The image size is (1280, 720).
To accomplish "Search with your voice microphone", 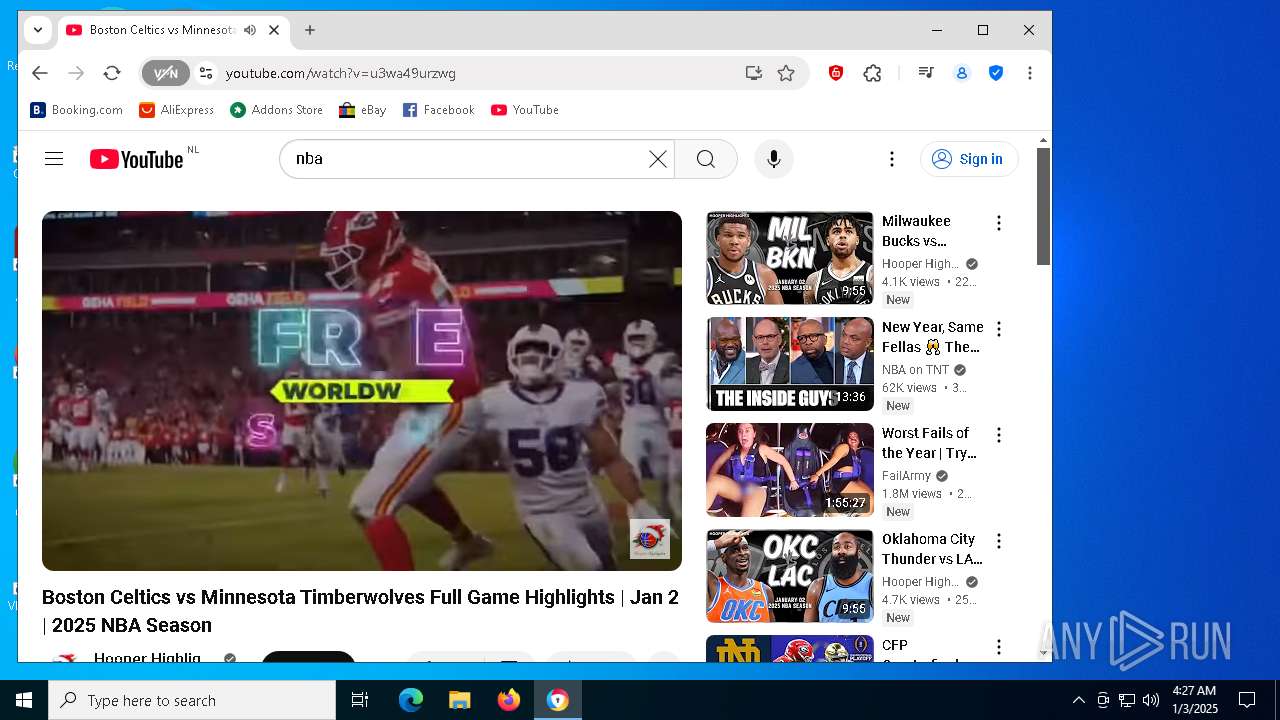I will click(773, 159).
